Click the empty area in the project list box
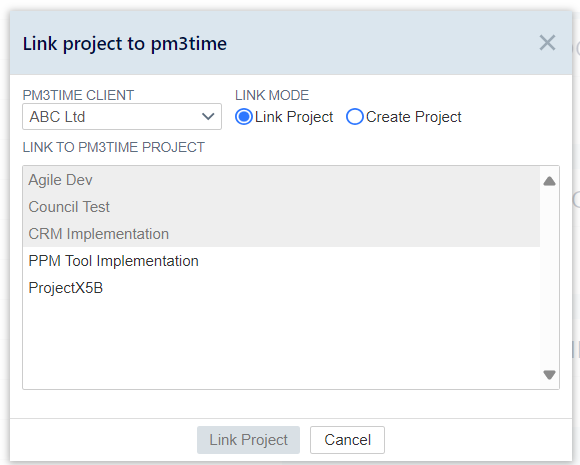Screen dimensions: 580x465 pyautogui.click(x=281, y=344)
